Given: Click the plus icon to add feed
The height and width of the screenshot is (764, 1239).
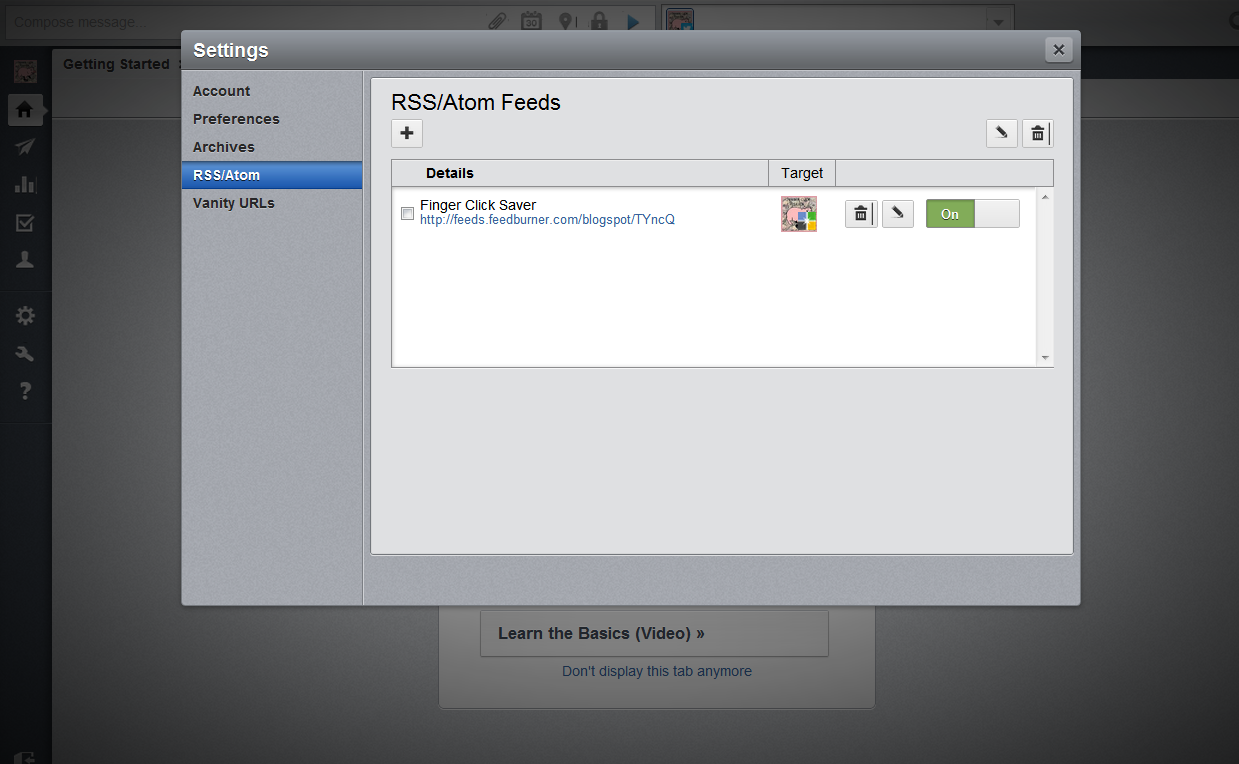Looking at the screenshot, I should point(407,133).
